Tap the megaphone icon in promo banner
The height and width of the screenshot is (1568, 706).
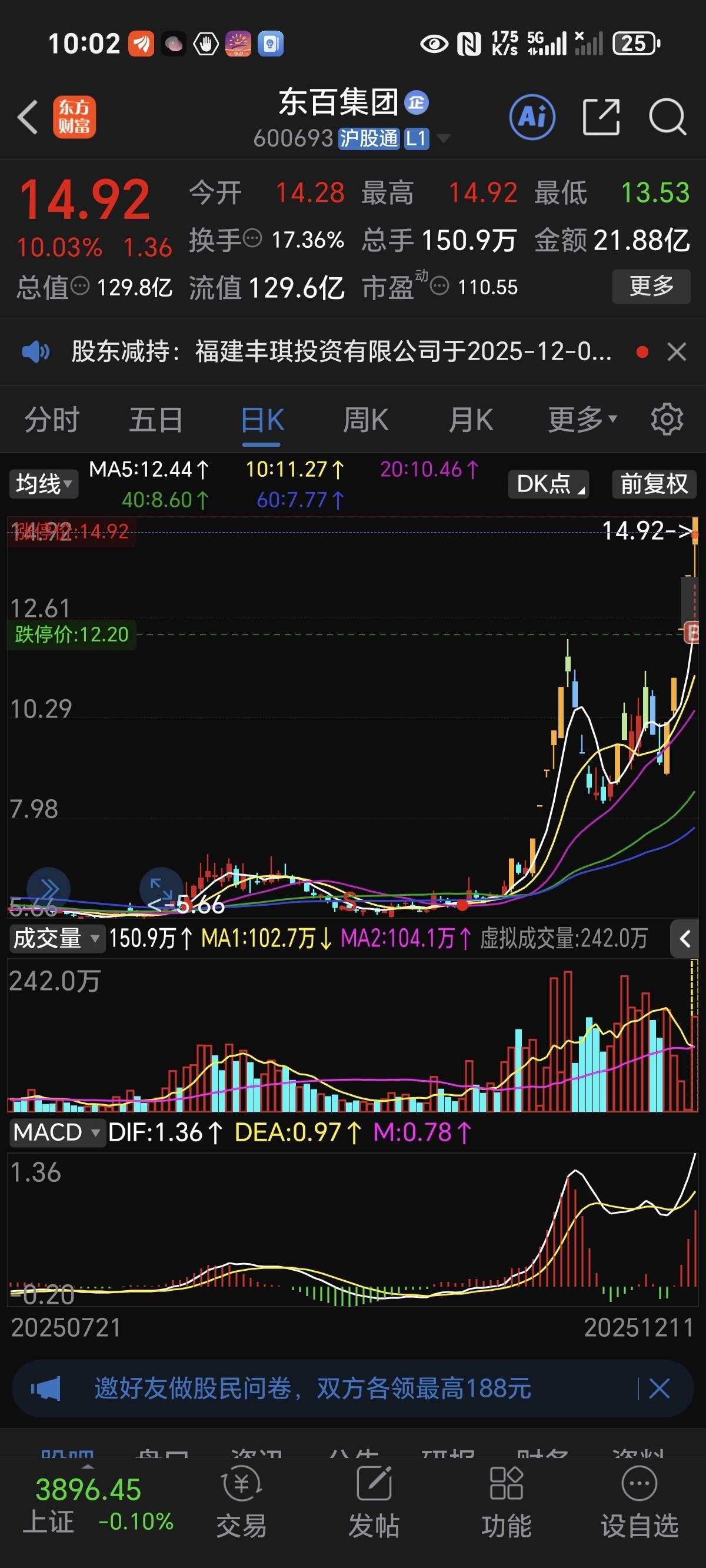pos(46,1389)
